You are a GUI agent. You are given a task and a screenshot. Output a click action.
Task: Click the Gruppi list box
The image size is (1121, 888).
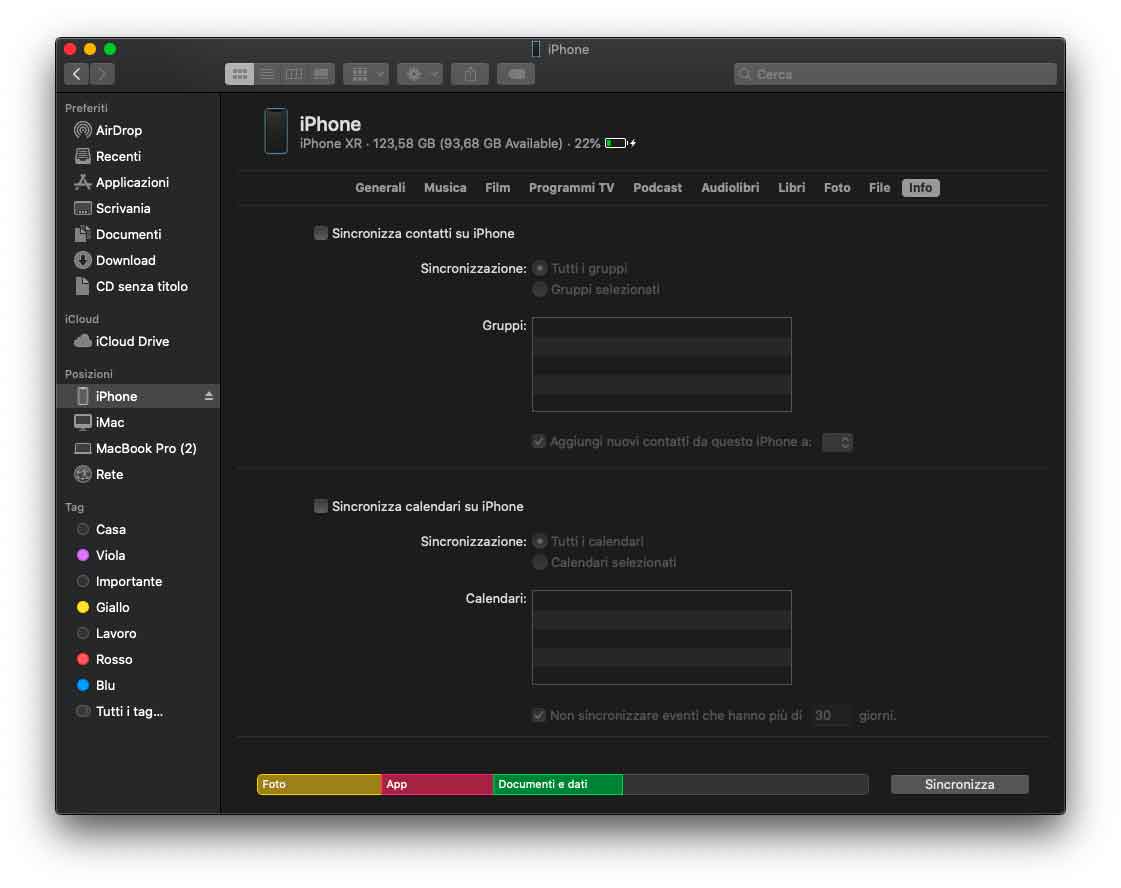661,365
